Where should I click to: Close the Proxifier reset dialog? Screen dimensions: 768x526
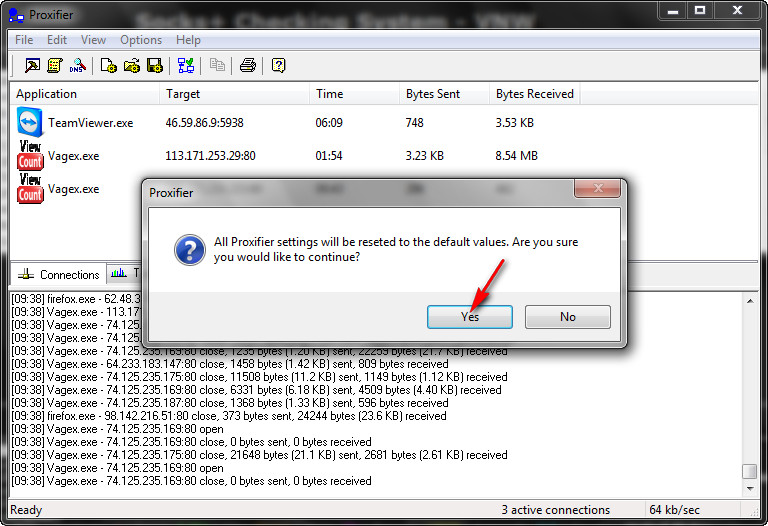coord(598,188)
